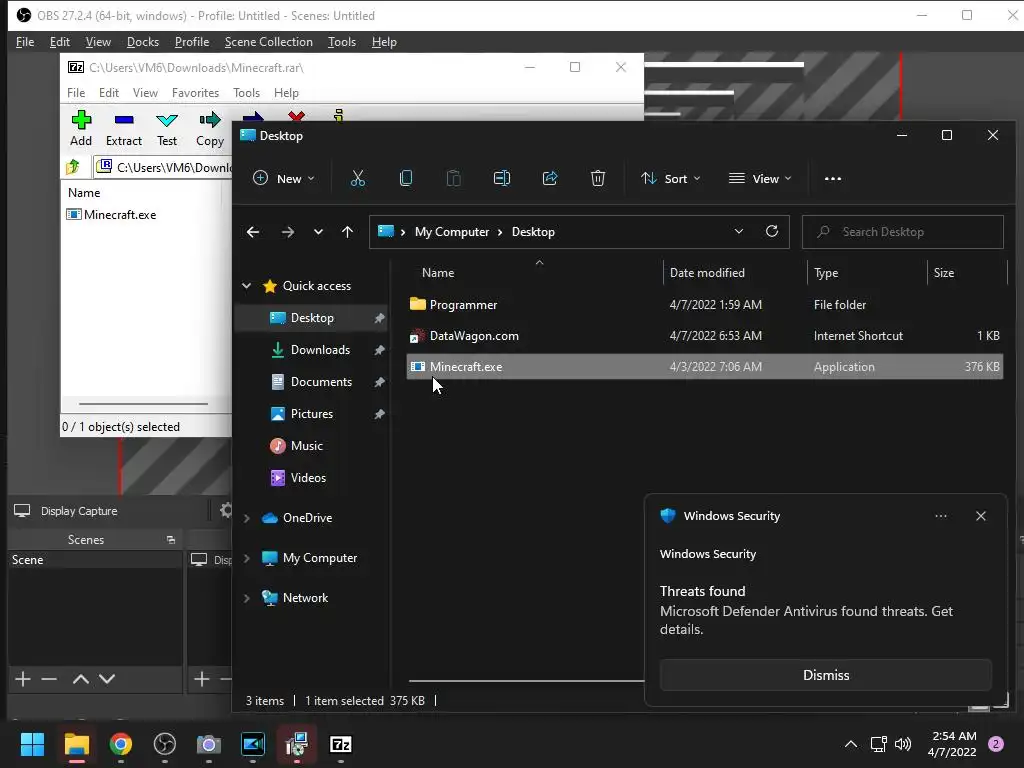Image resolution: width=1024 pixels, height=768 pixels.
Task: Click the Paste icon in Explorer toolbar
Action: point(453,178)
